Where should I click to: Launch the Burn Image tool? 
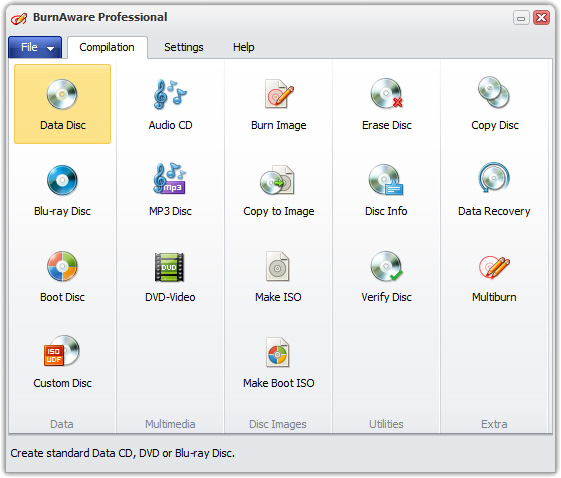tap(278, 104)
